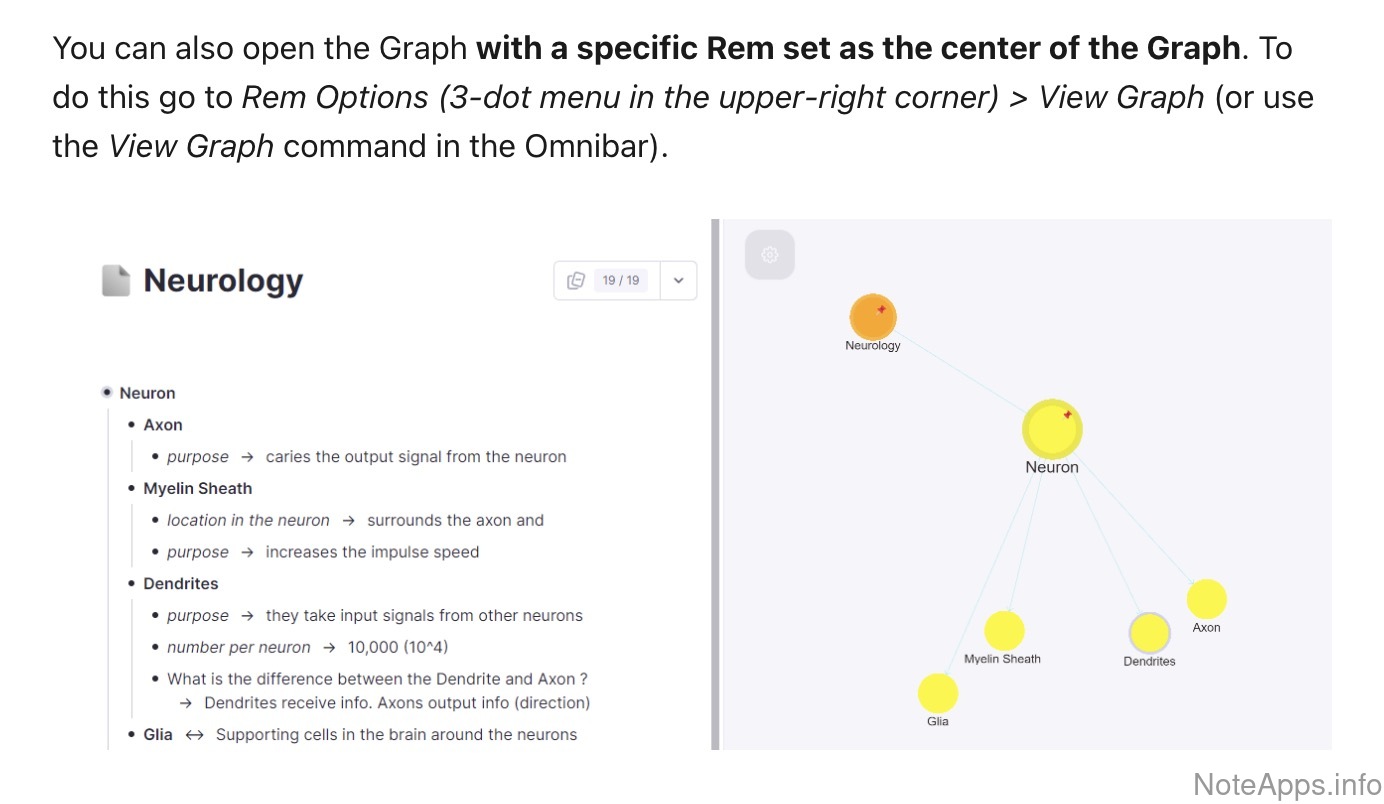The height and width of the screenshot is (804, 1384).
Task: Select the Myelin Sheath graph node
Action: click(x=1004, y=631)
